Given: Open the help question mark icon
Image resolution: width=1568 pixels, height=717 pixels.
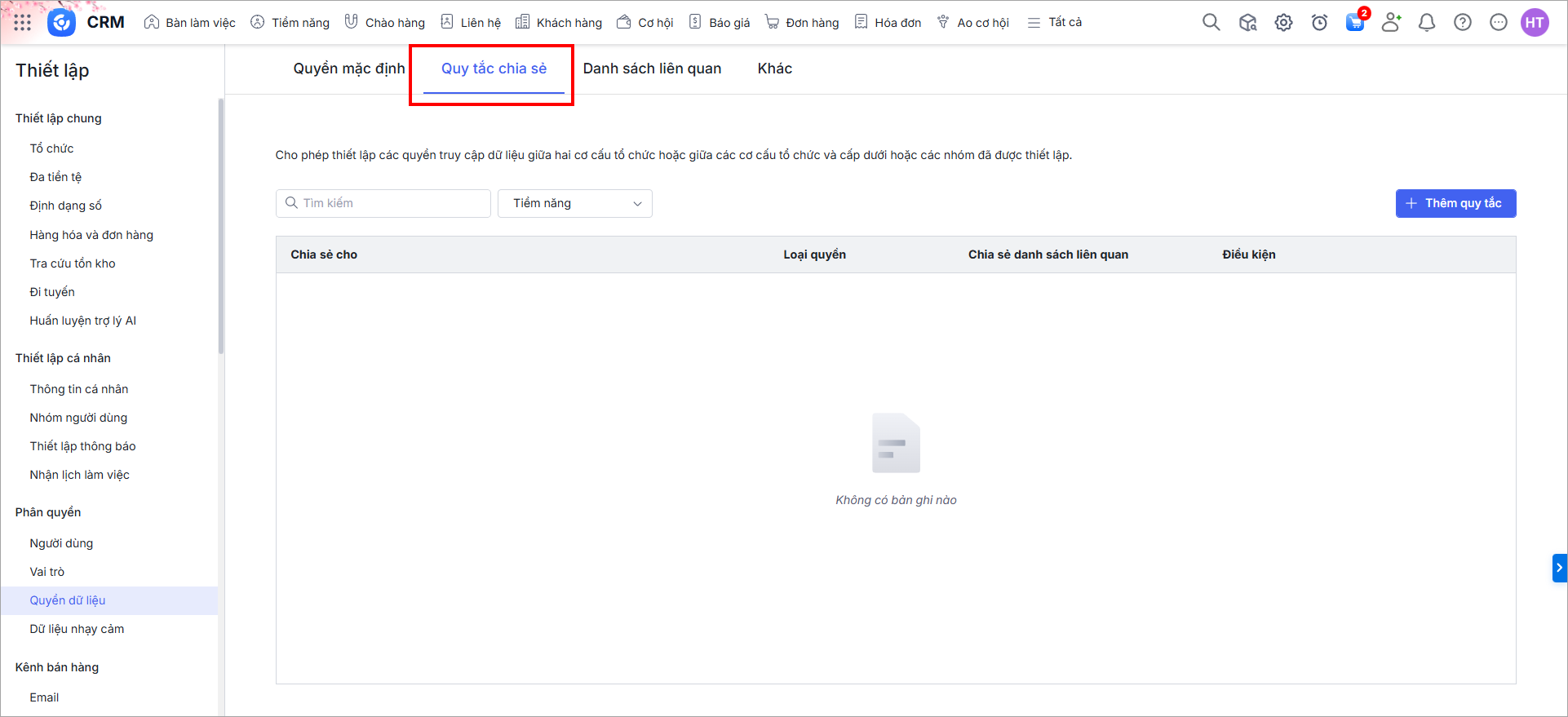Looking at the screenshot, I should tap(1463, 23).
